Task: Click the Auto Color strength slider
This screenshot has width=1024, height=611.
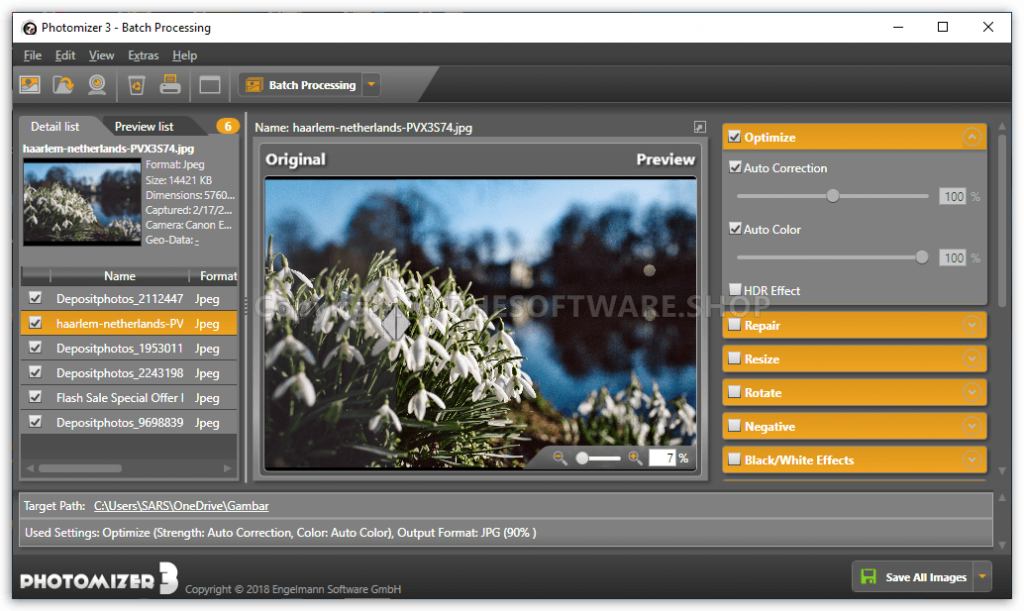Action: 833,257
